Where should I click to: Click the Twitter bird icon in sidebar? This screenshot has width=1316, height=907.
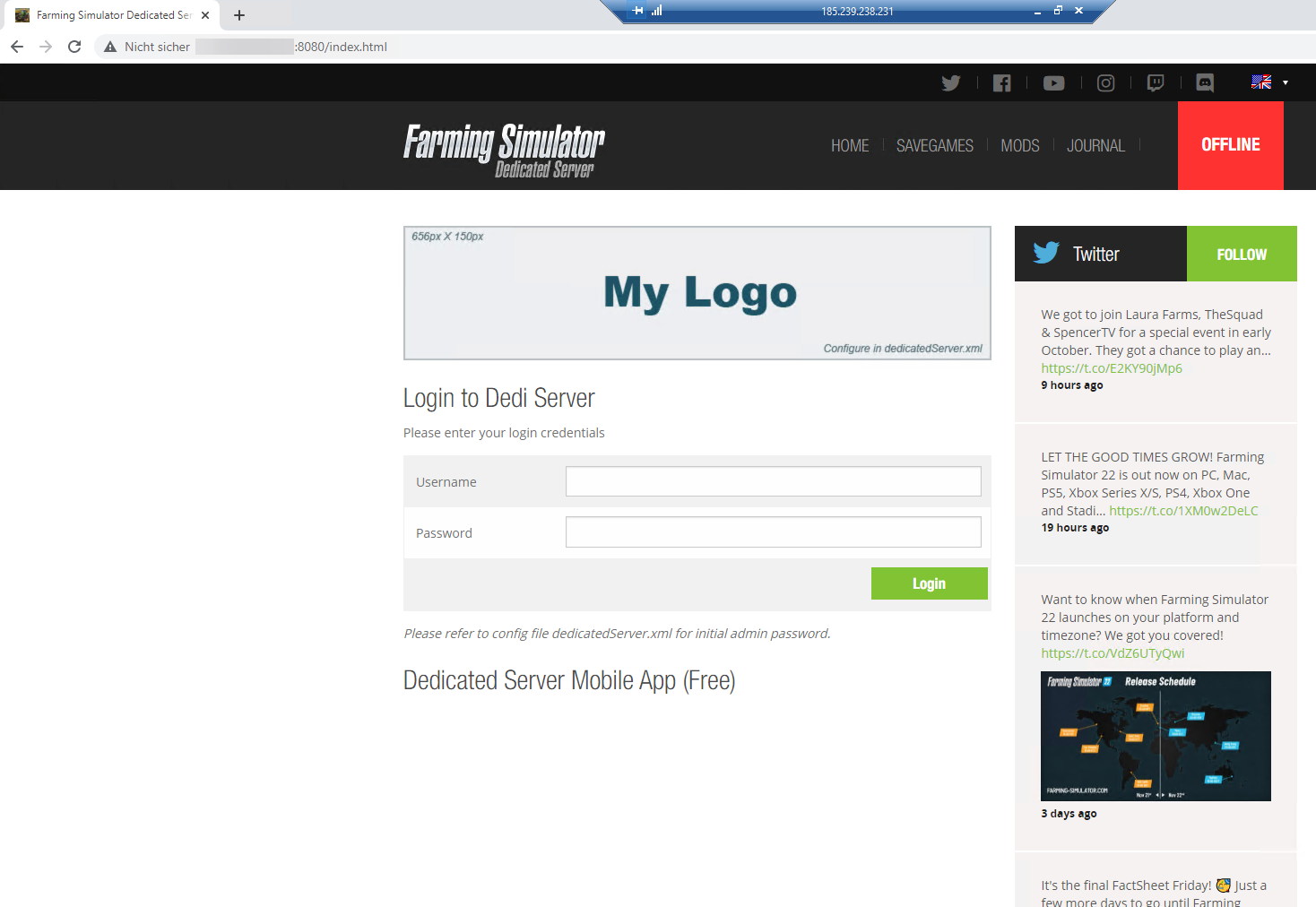[1046, 253]
